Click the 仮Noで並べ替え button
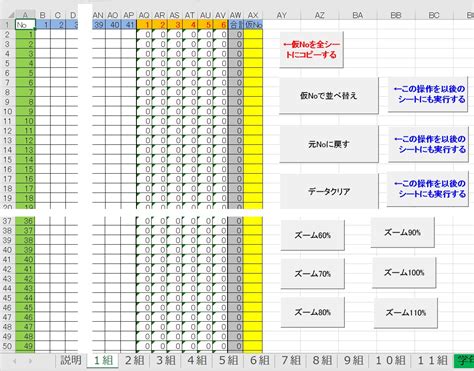474x371 pixels. [x=329, y=96]
